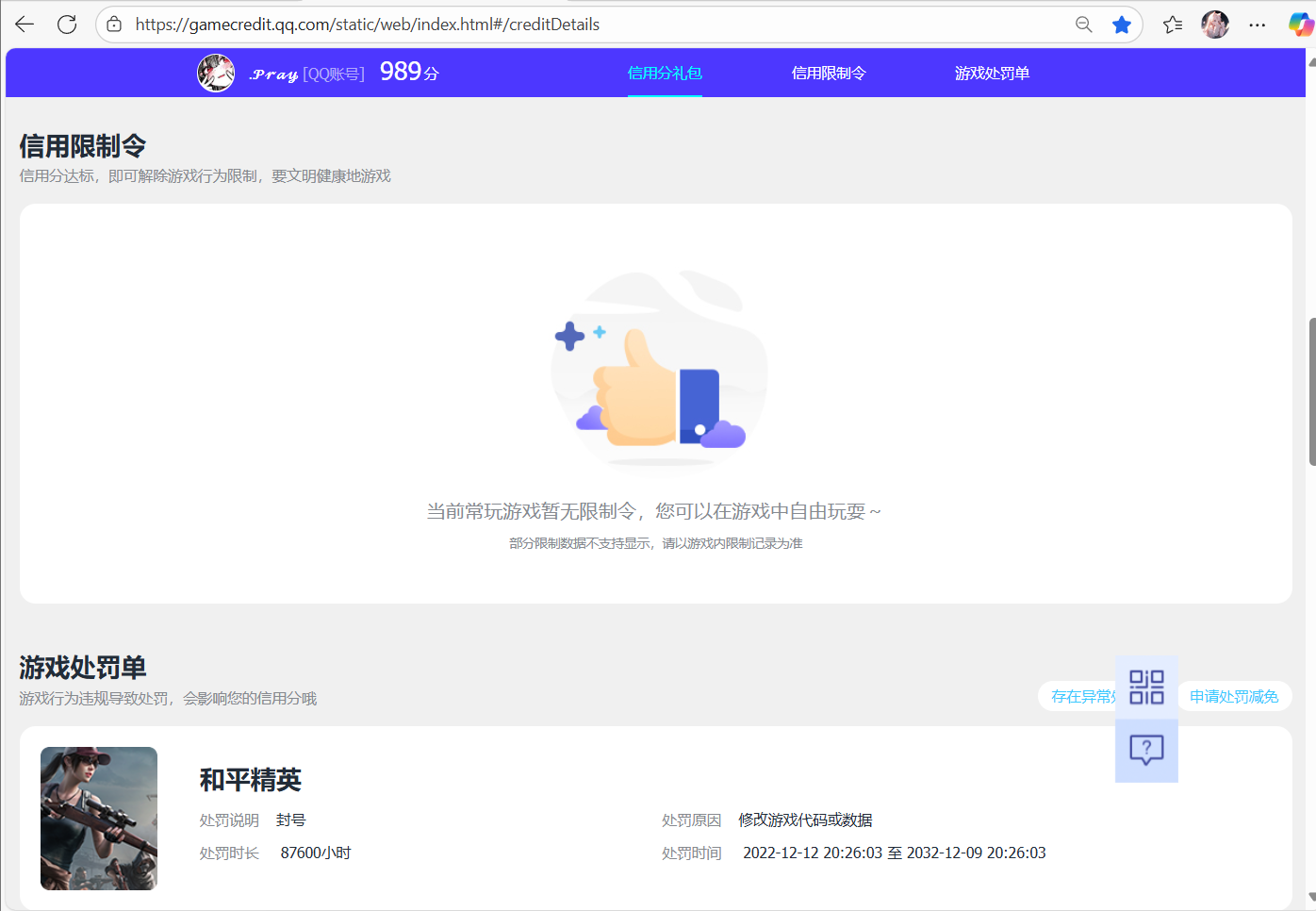Open the QR code floating icon
The height and width of the screenshot is (911, 1316).
(1146, 687)
